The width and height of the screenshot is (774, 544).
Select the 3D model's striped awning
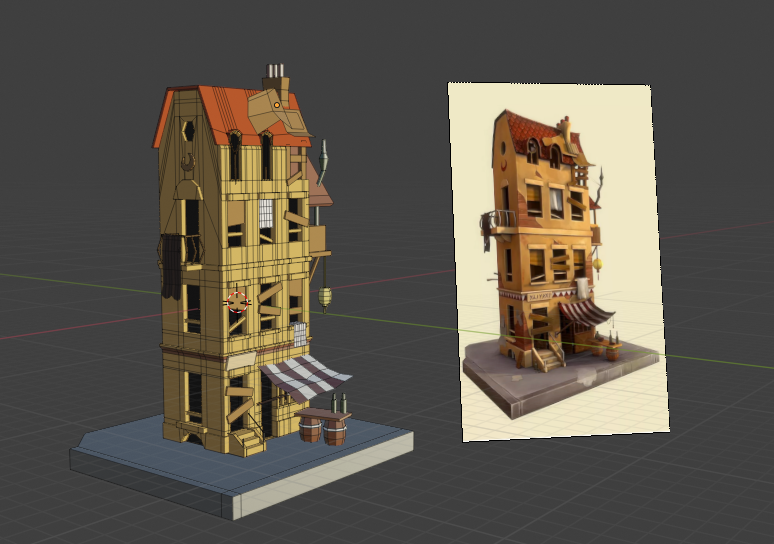[305, 377]
